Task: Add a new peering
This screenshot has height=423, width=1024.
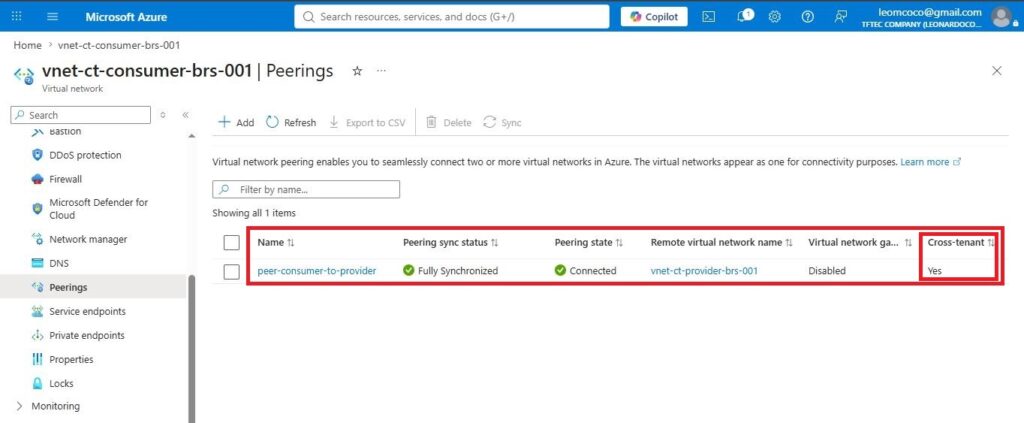Action: (x=236, y=122)
